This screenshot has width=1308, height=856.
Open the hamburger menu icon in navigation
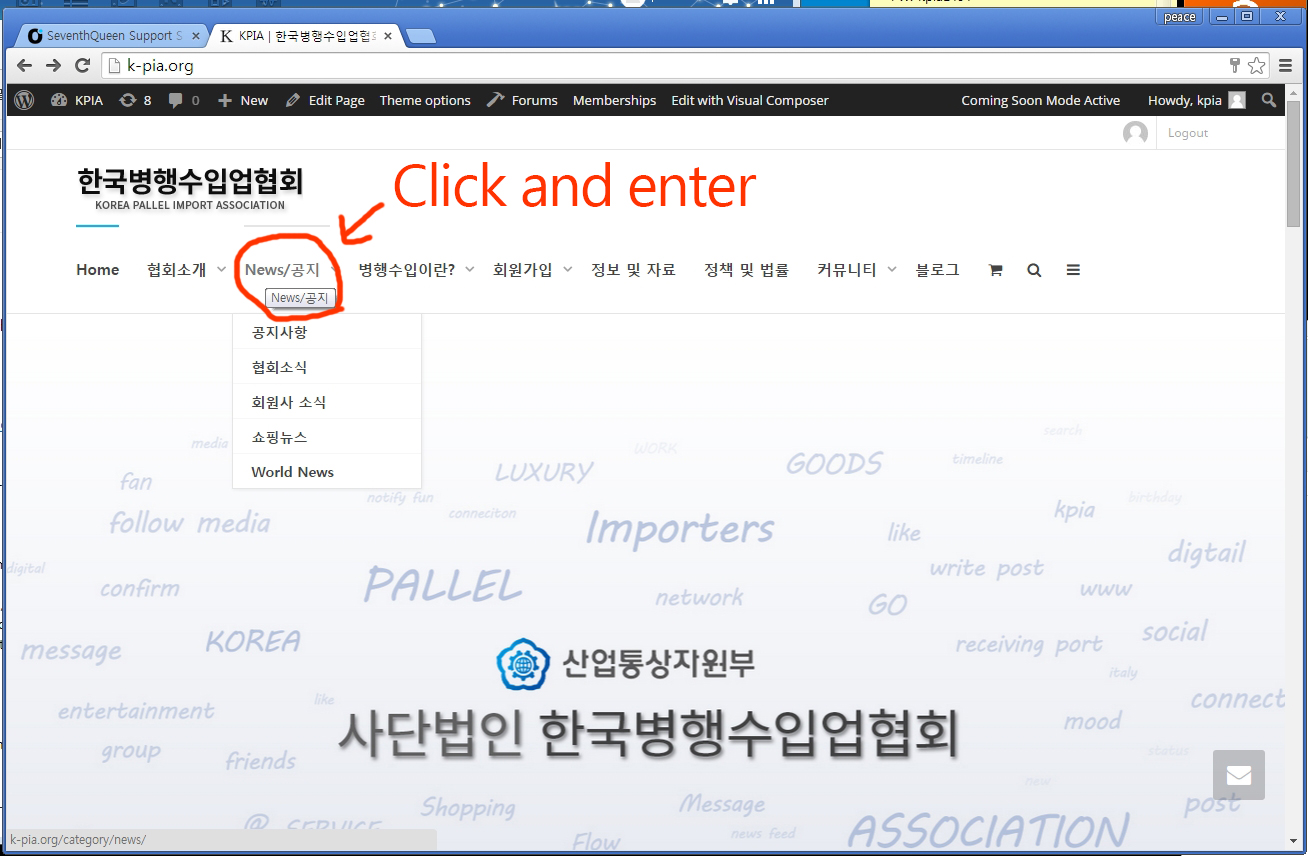(1073, 270)
